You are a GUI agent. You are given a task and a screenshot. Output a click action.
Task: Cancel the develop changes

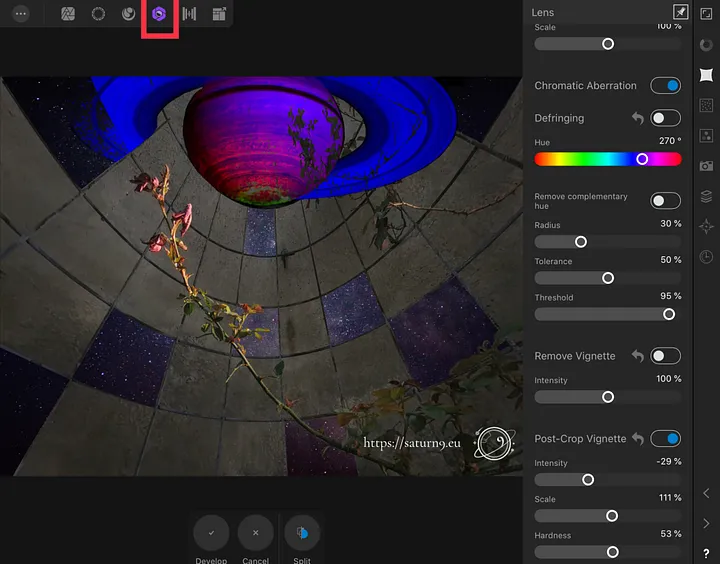coord(255,534)
